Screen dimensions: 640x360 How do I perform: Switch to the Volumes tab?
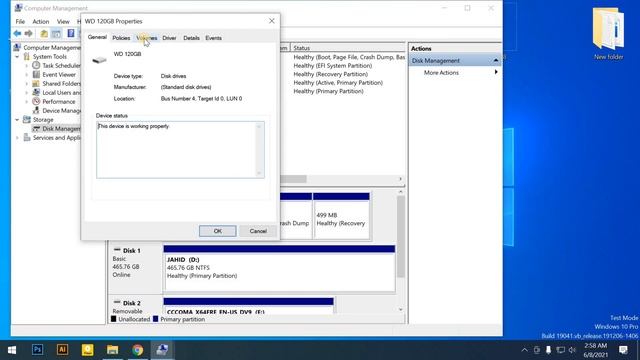pos(147,38)
